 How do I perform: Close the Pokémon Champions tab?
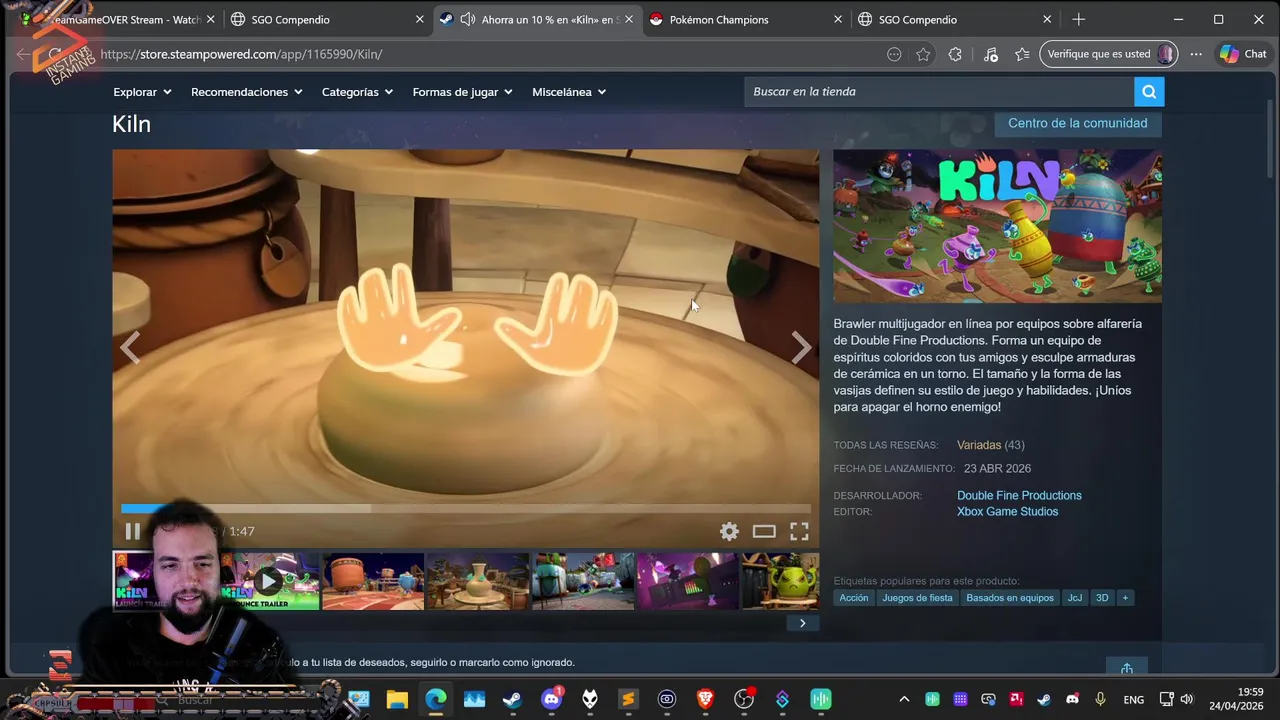click(x=838, y=19)
